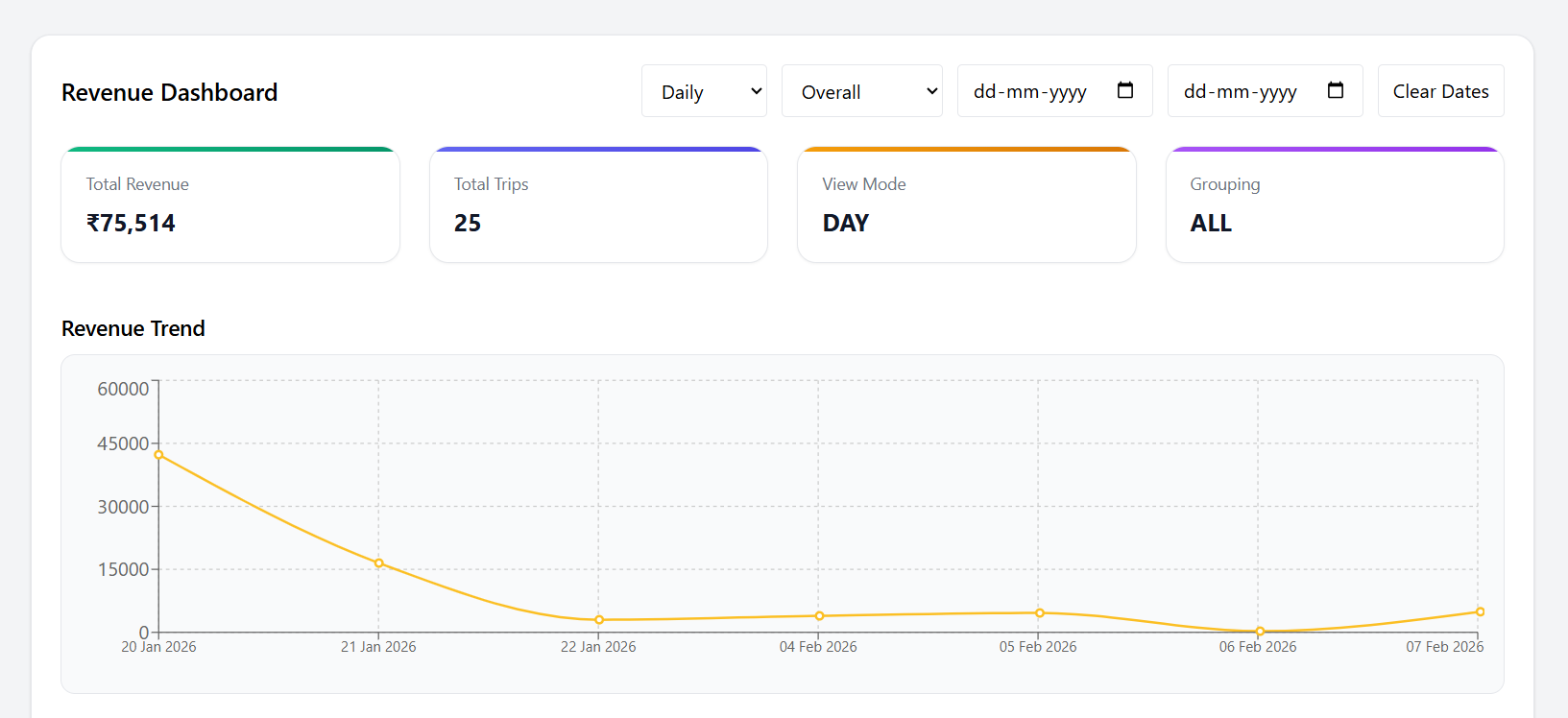Click the dropdown arrow on the Overall selector

pos(929,91)
